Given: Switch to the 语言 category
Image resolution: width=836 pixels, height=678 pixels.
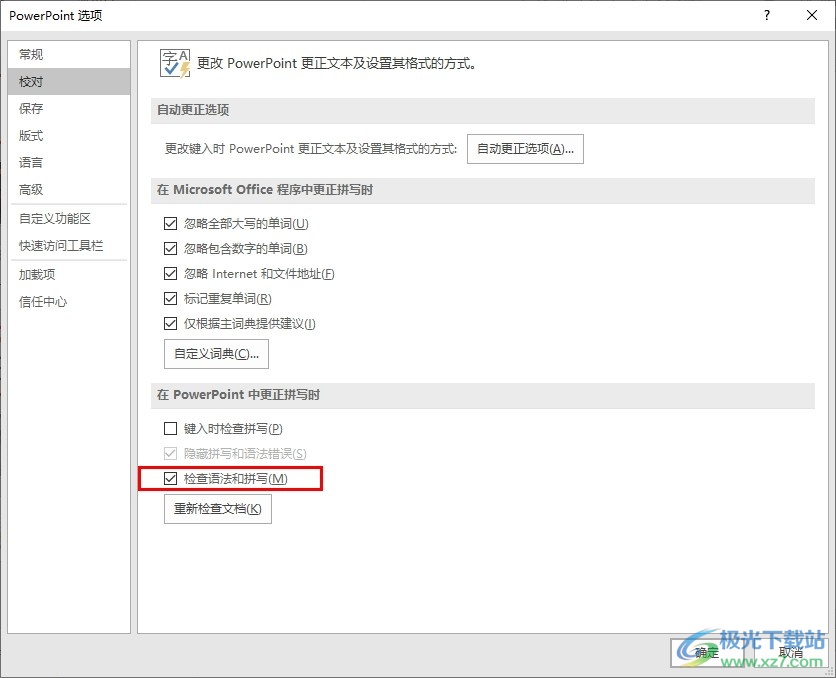Looking at the screenshot, I should click(69, 163).
